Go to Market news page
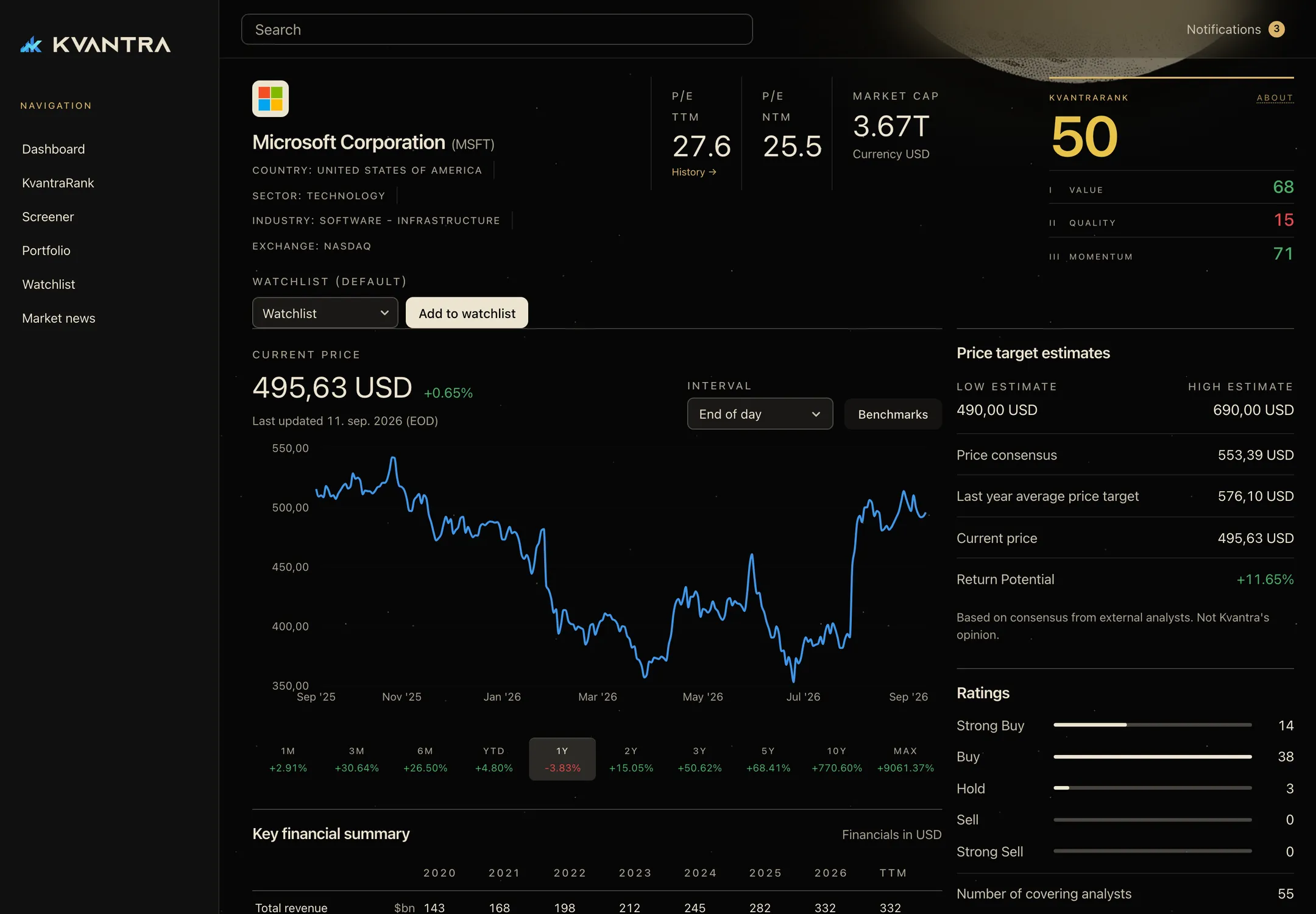Viewport: 1316px width, 914px height. (58, 318)
